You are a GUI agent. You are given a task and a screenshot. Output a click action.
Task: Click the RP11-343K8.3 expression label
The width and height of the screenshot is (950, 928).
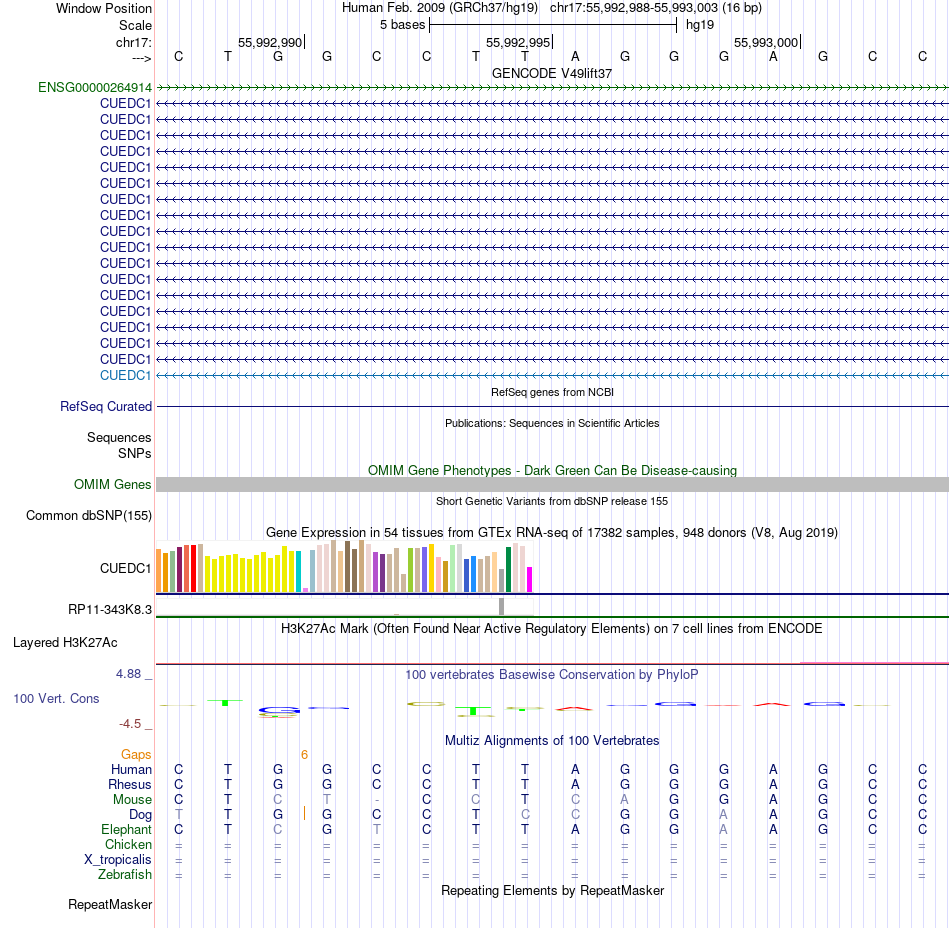tap(110, 609)
